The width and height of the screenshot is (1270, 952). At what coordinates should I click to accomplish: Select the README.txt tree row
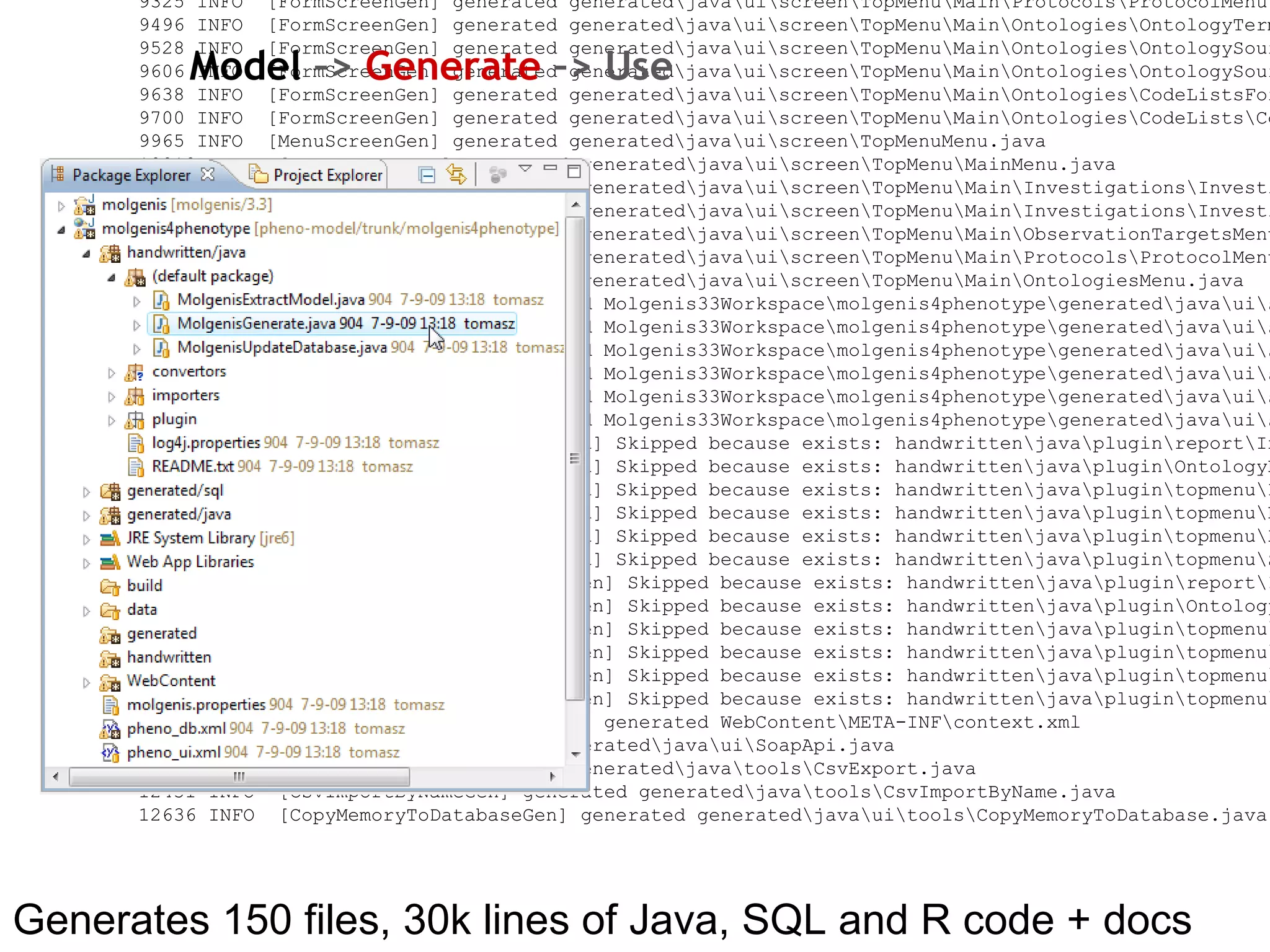coord(270,467)
